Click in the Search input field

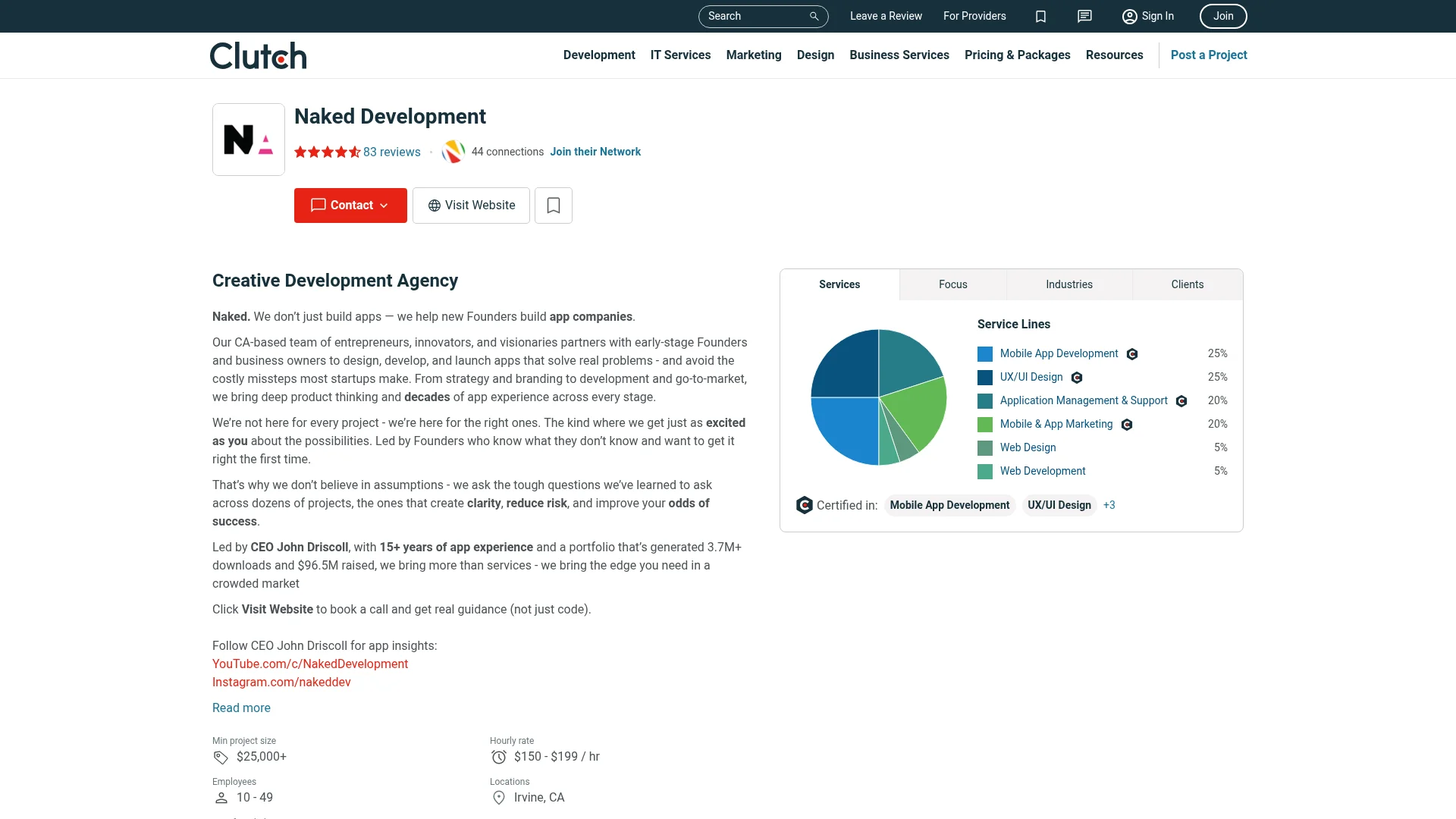[x=763, y=16]
